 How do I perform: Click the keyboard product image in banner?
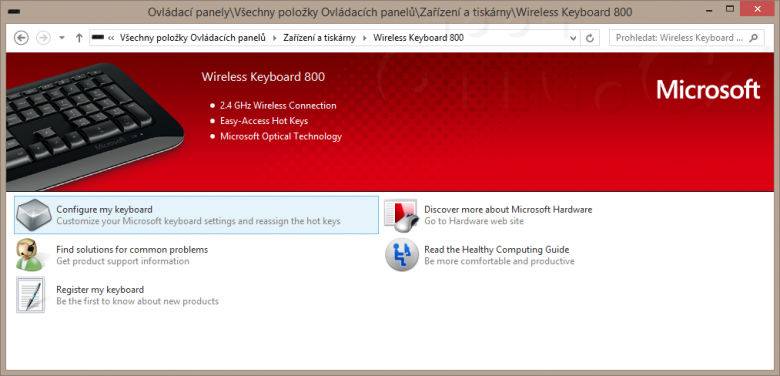tap(95, 127)
